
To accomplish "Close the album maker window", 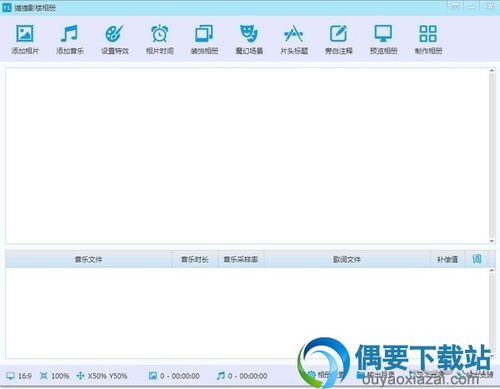I will (x=490, y=6).
